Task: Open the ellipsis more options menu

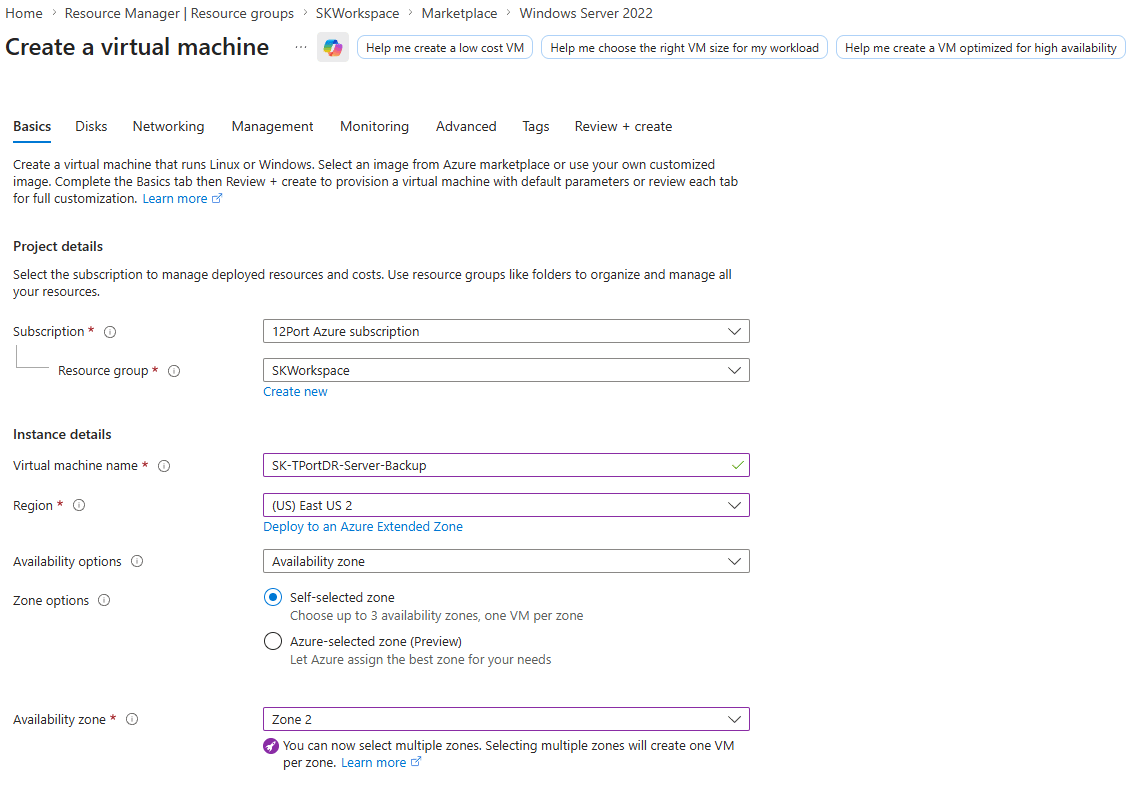Action: point(301,47)
